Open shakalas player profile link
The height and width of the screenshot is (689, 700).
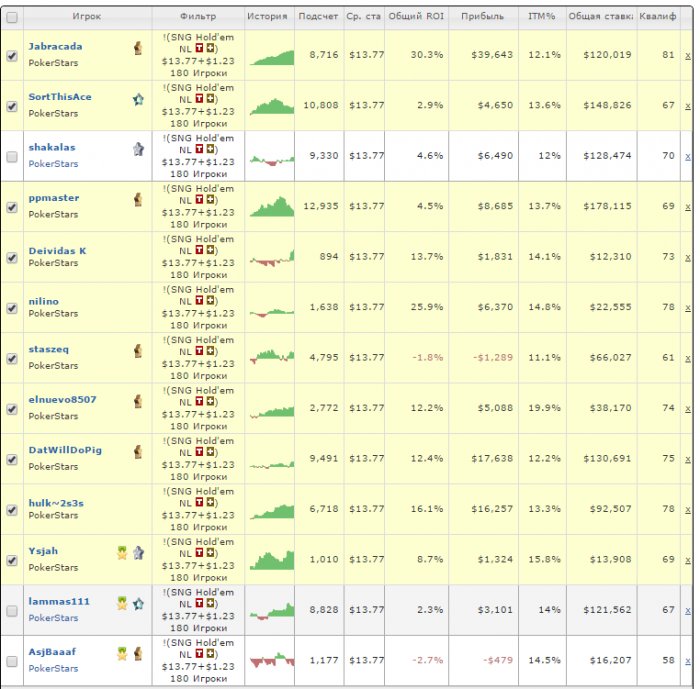pos(52,147)
